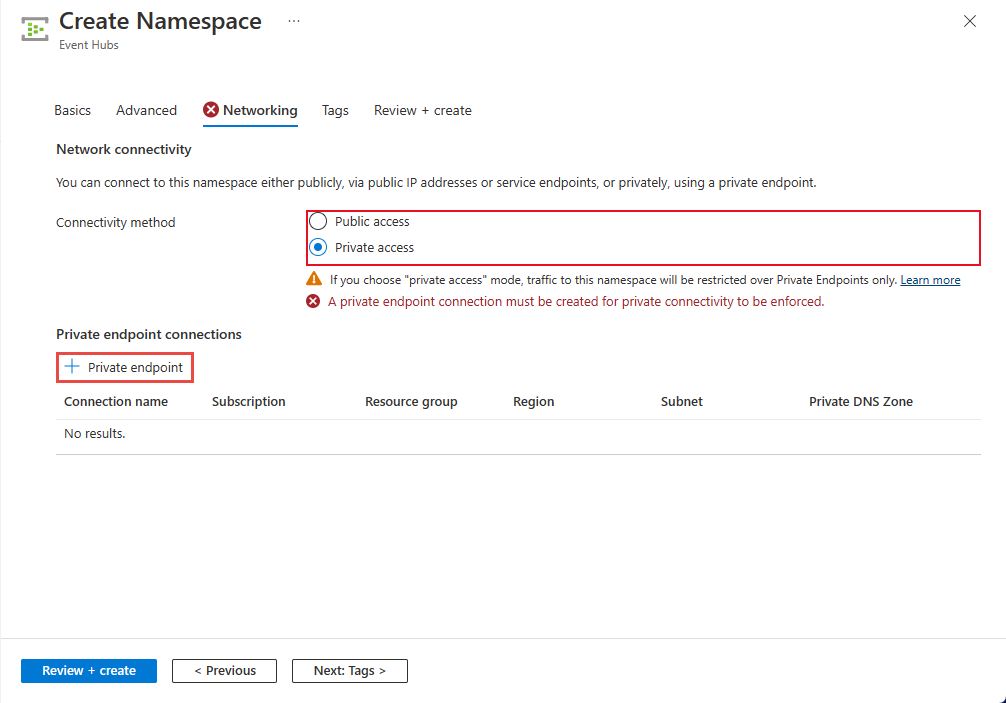1006x703 pixels.
Task: Click the Network connectivity heading
Action: point(124,149)
